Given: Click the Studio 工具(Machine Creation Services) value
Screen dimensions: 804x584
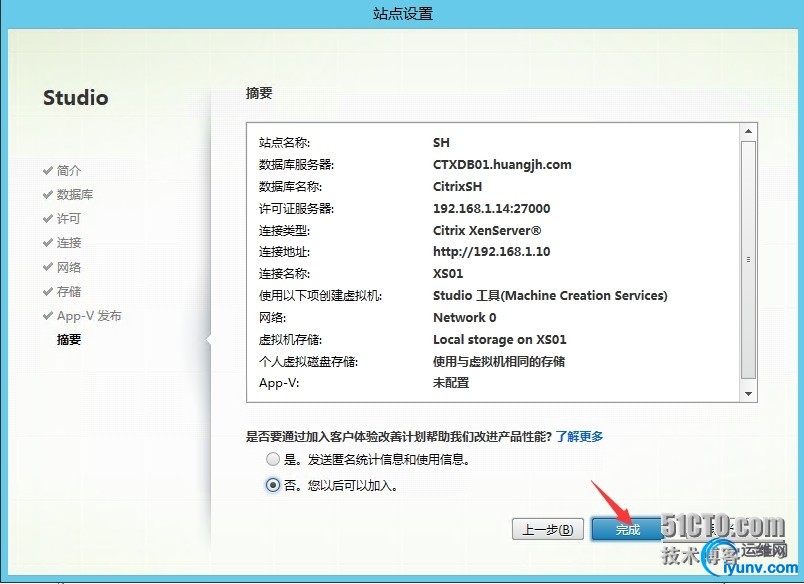Looking at the screenshot, I should click(550, 295).
